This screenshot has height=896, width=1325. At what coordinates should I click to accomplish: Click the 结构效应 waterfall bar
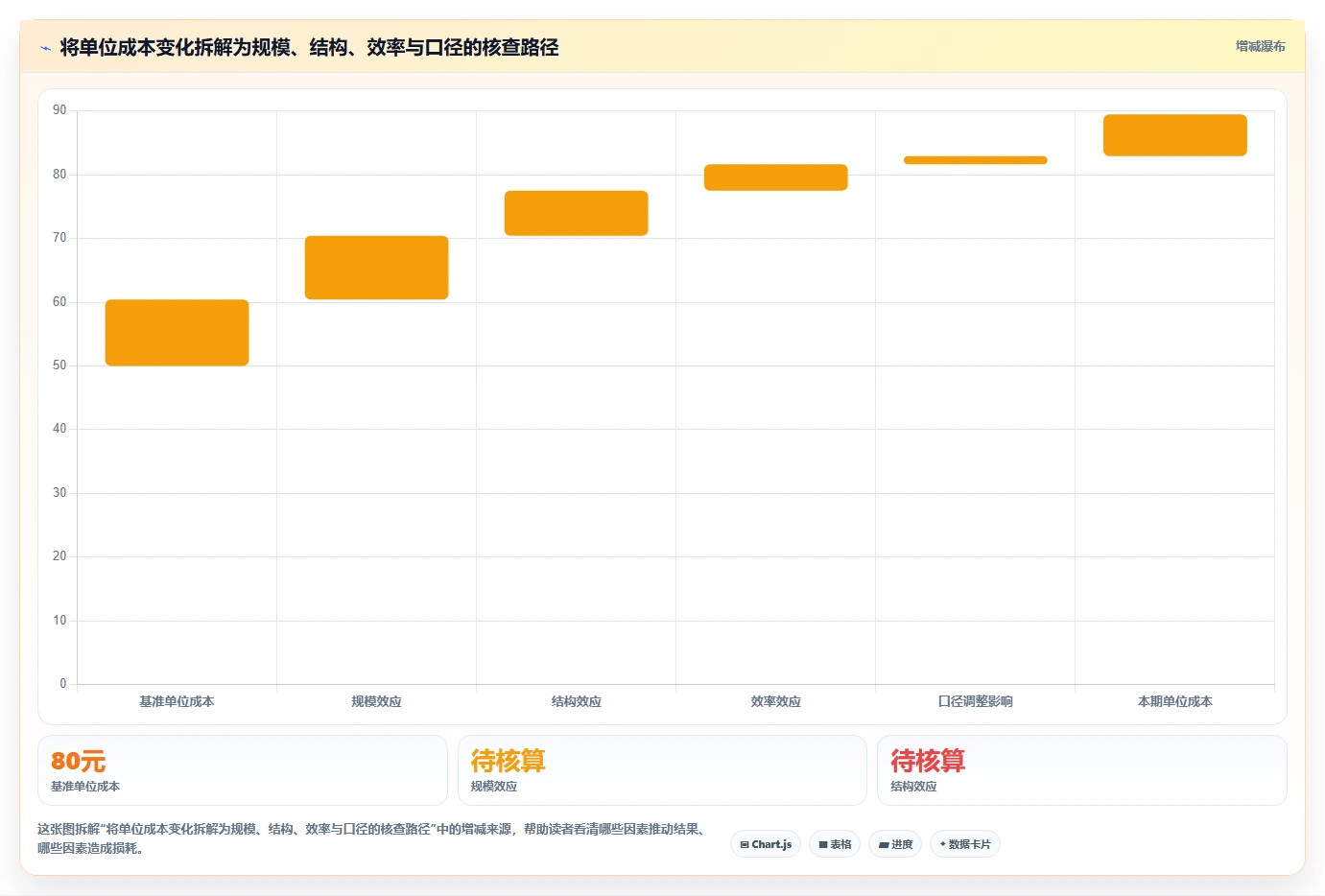tap(576, 213)
